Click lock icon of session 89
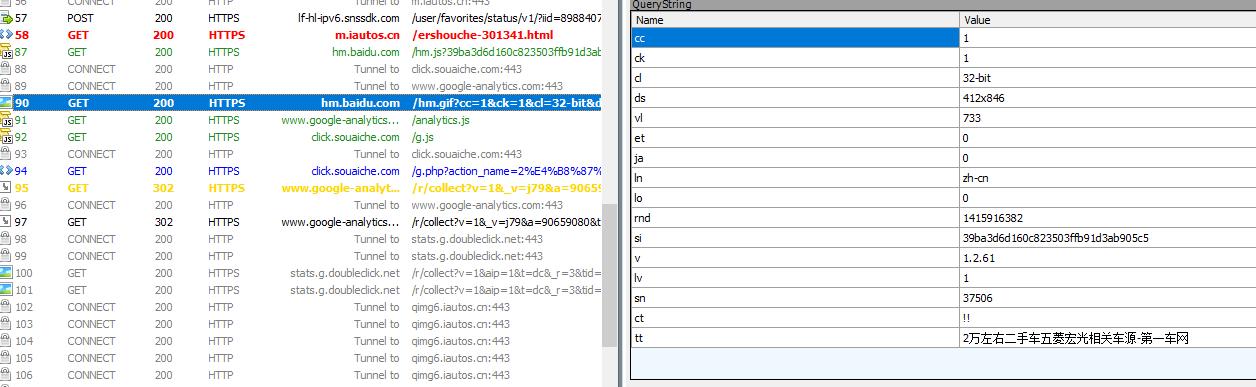Image resolution: width=1256 pixels, height=387 pixels. pos(7,86)
